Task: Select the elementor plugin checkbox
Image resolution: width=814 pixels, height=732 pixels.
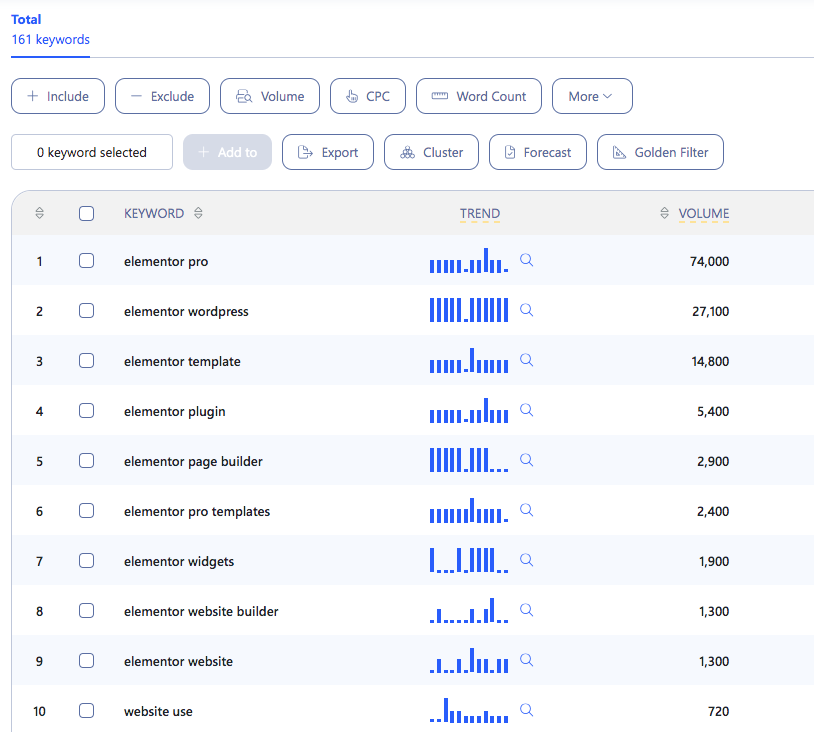Action: coord(87,411)
